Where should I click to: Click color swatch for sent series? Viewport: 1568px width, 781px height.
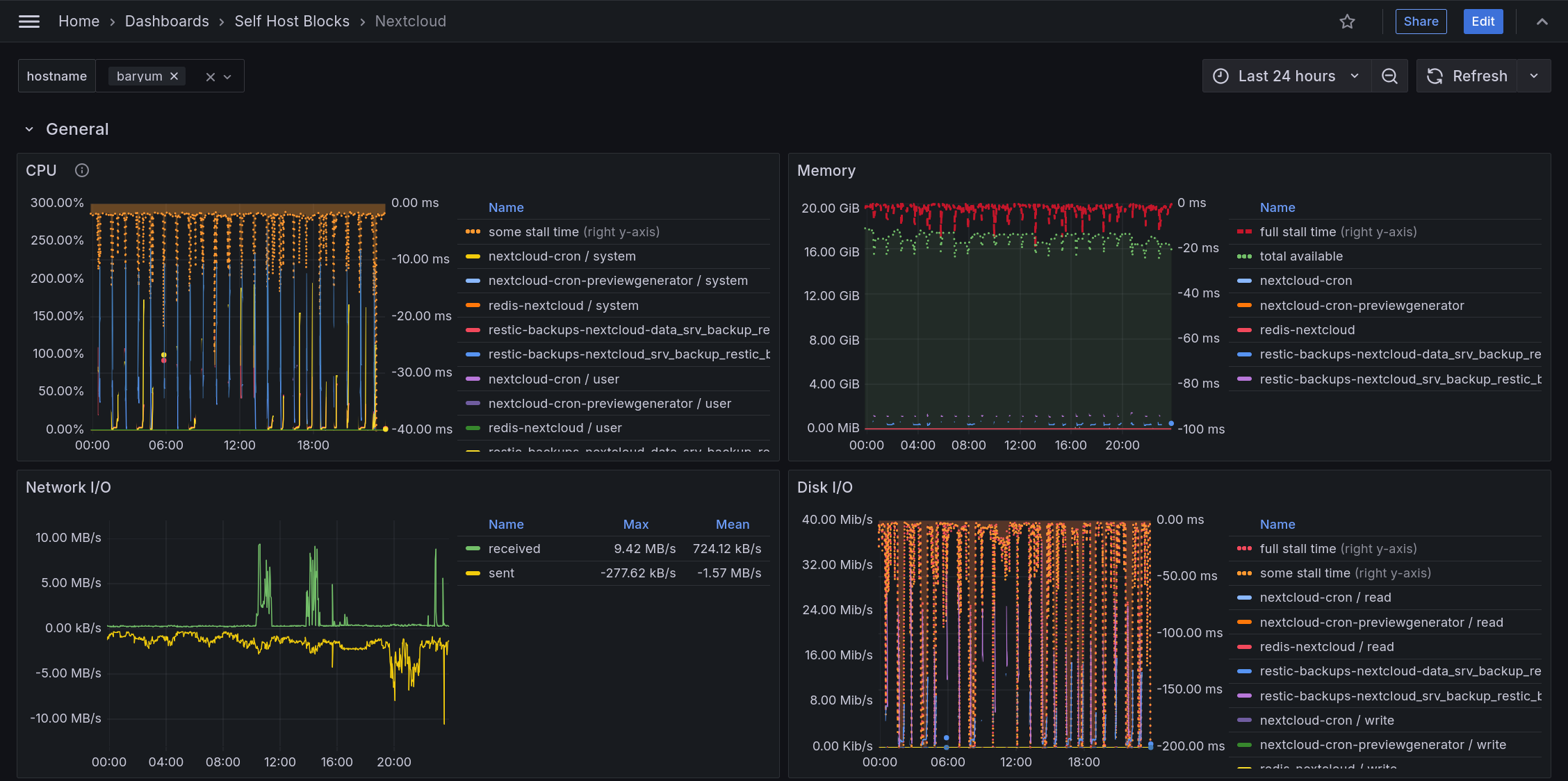[473, 573]
